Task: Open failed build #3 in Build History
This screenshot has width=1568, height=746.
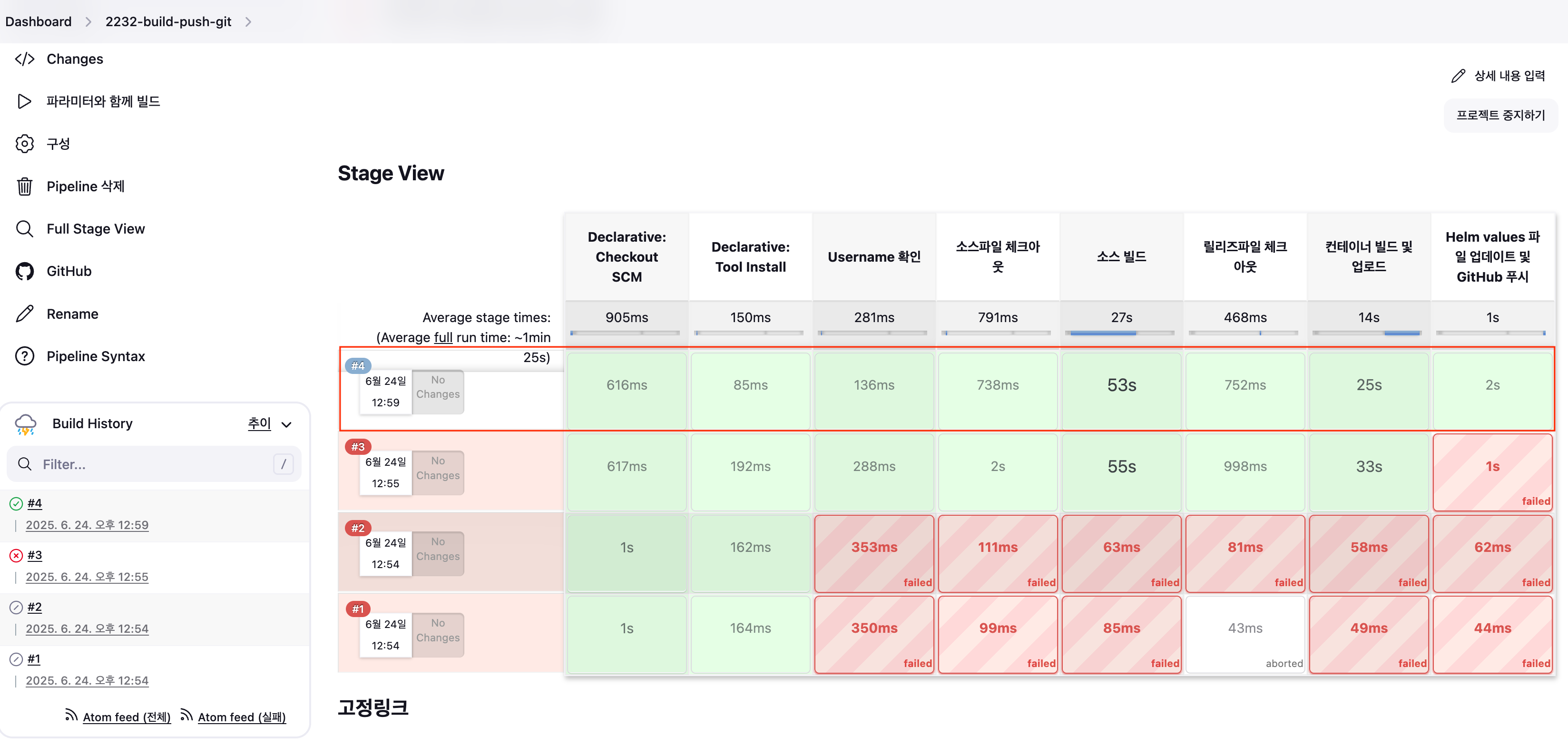Action: [35, 555]
